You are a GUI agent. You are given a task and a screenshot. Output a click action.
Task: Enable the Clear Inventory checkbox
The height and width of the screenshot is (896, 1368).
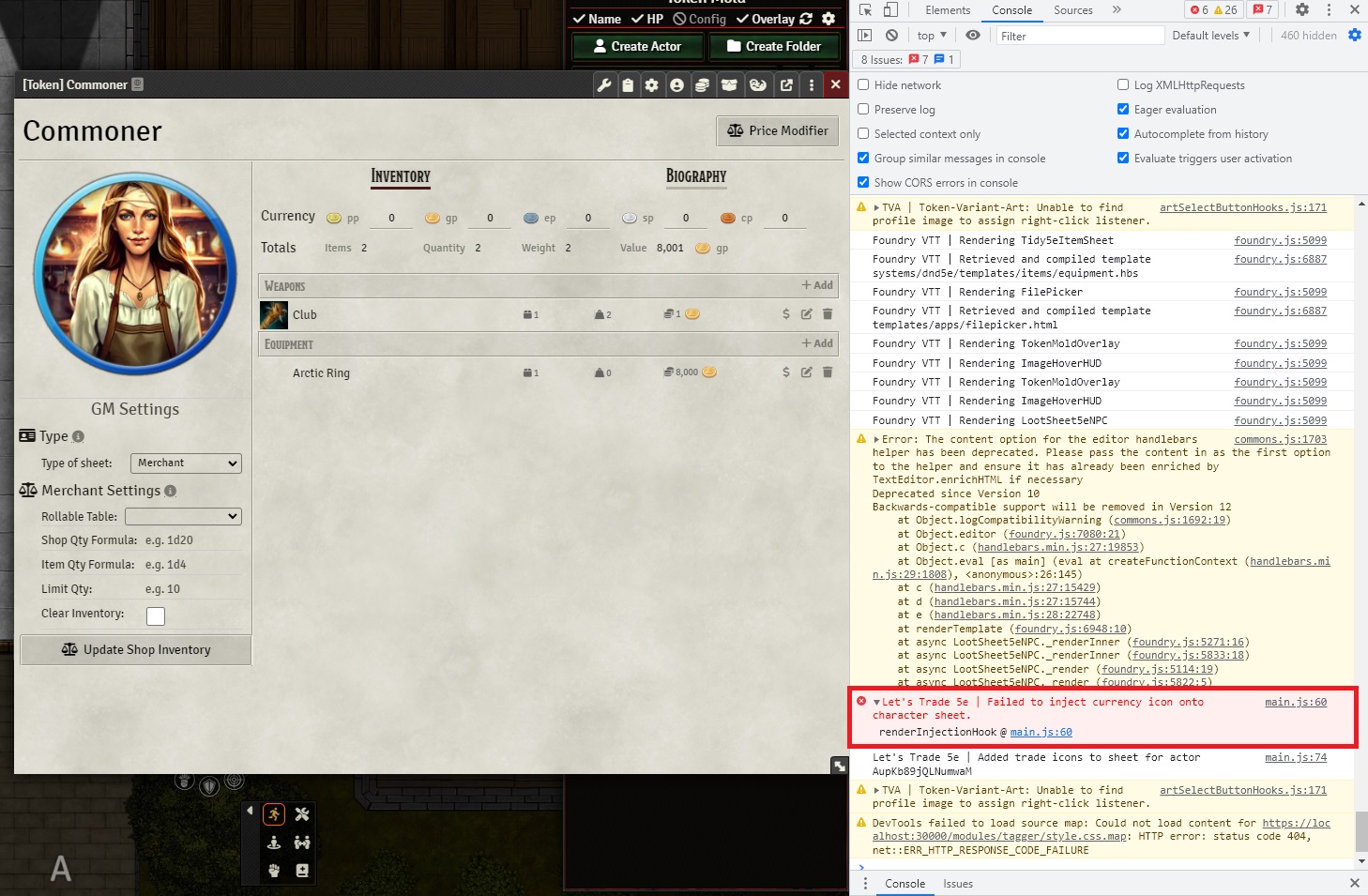pyautogui.click(x=155, y=615)
